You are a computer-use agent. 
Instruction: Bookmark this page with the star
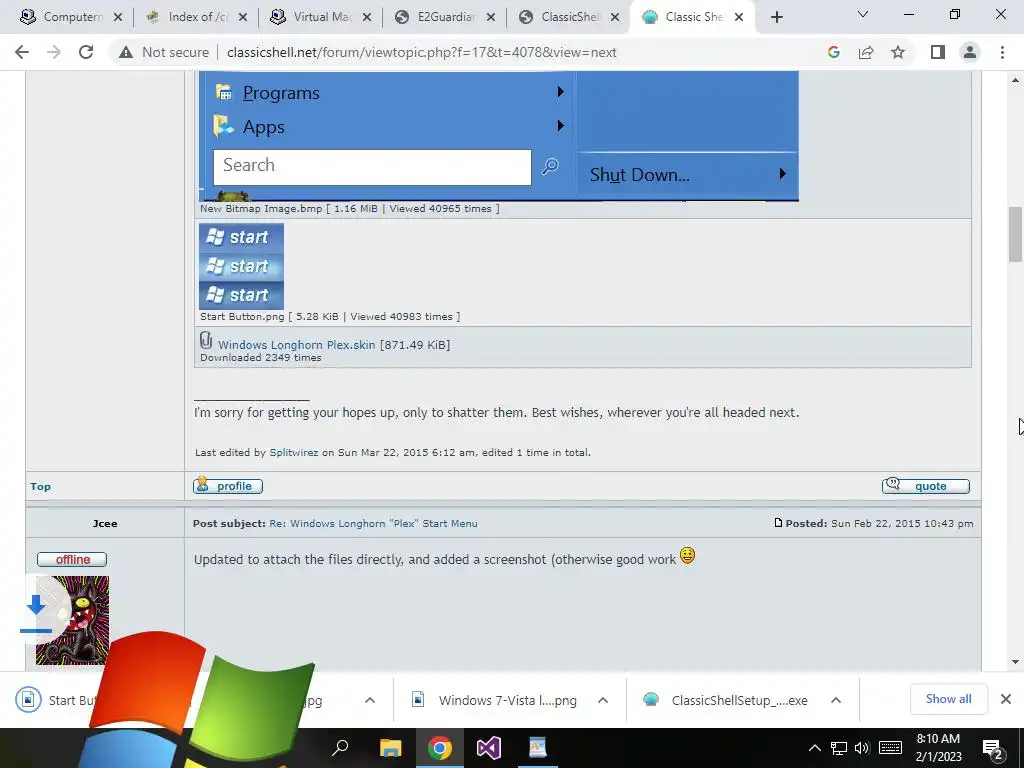[898, 52]
